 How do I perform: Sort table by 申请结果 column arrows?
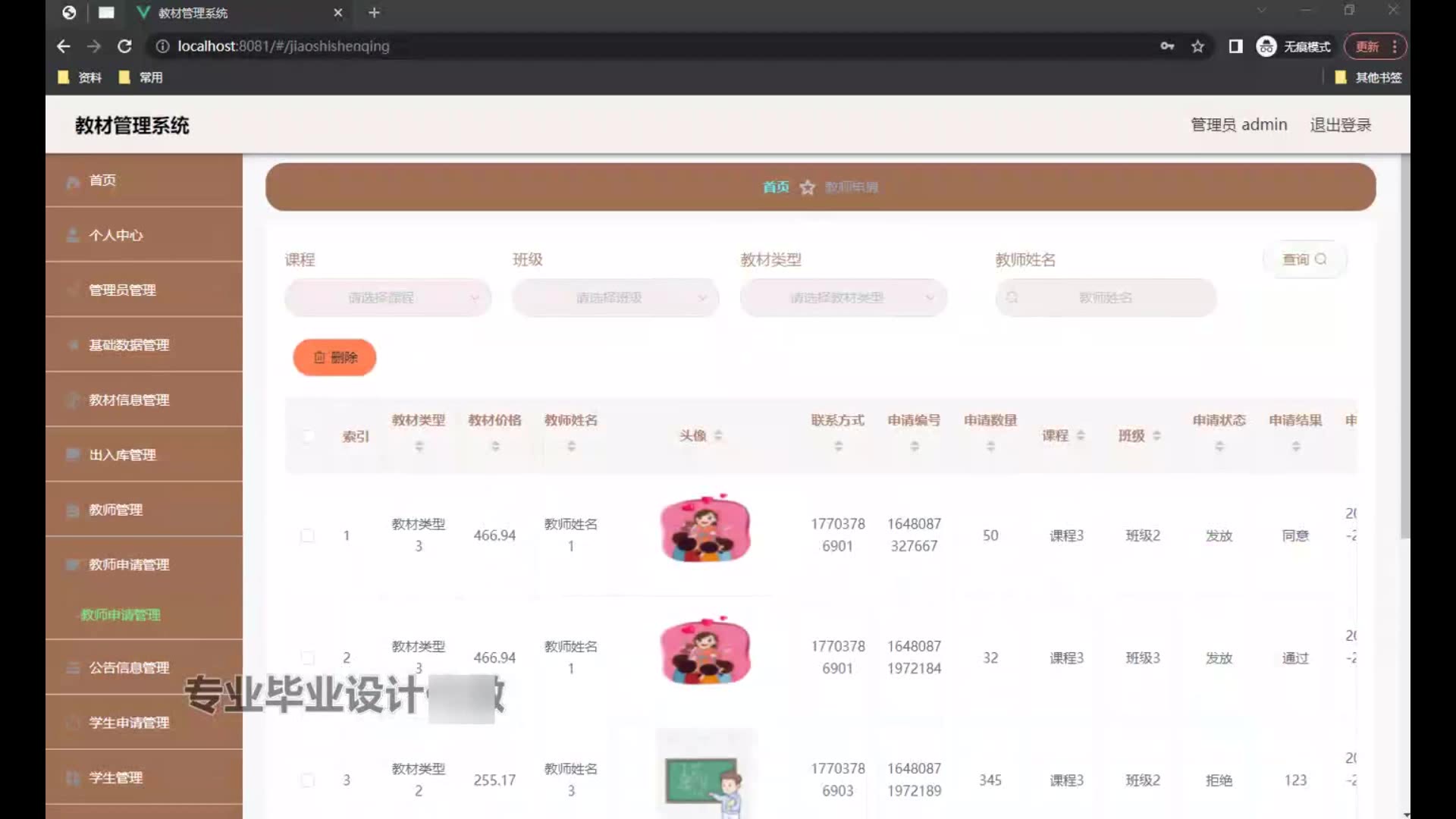pyautogui.click(x=1296, y=447)
